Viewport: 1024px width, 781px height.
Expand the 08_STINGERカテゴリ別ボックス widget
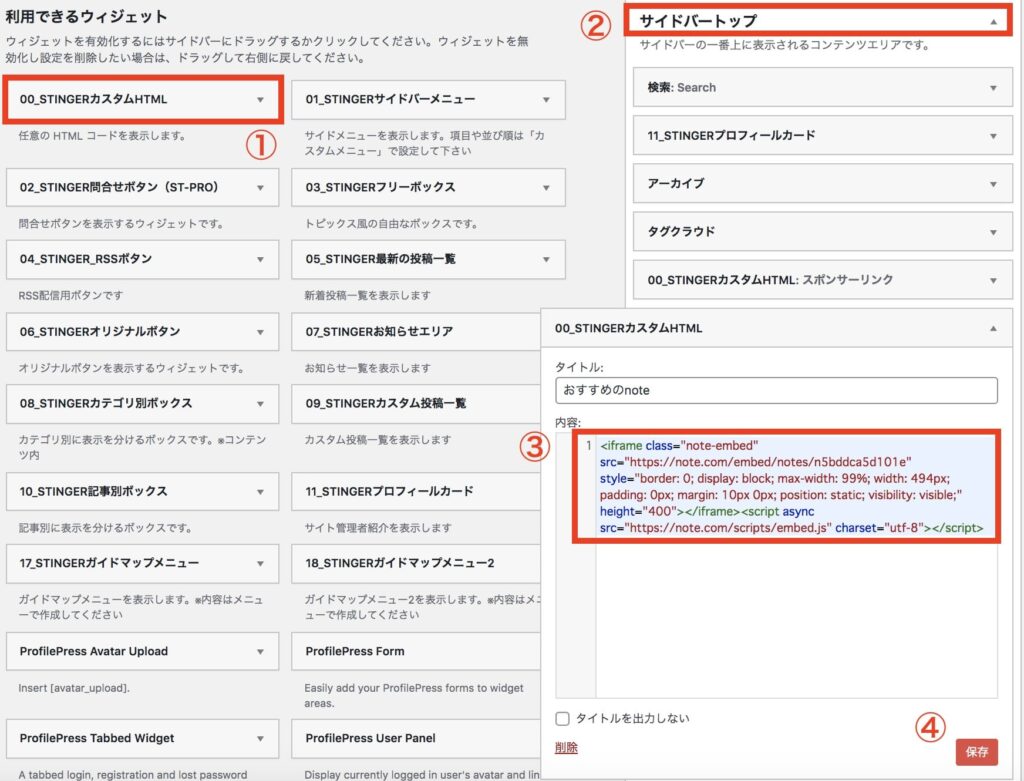click(x=260, y=404)
